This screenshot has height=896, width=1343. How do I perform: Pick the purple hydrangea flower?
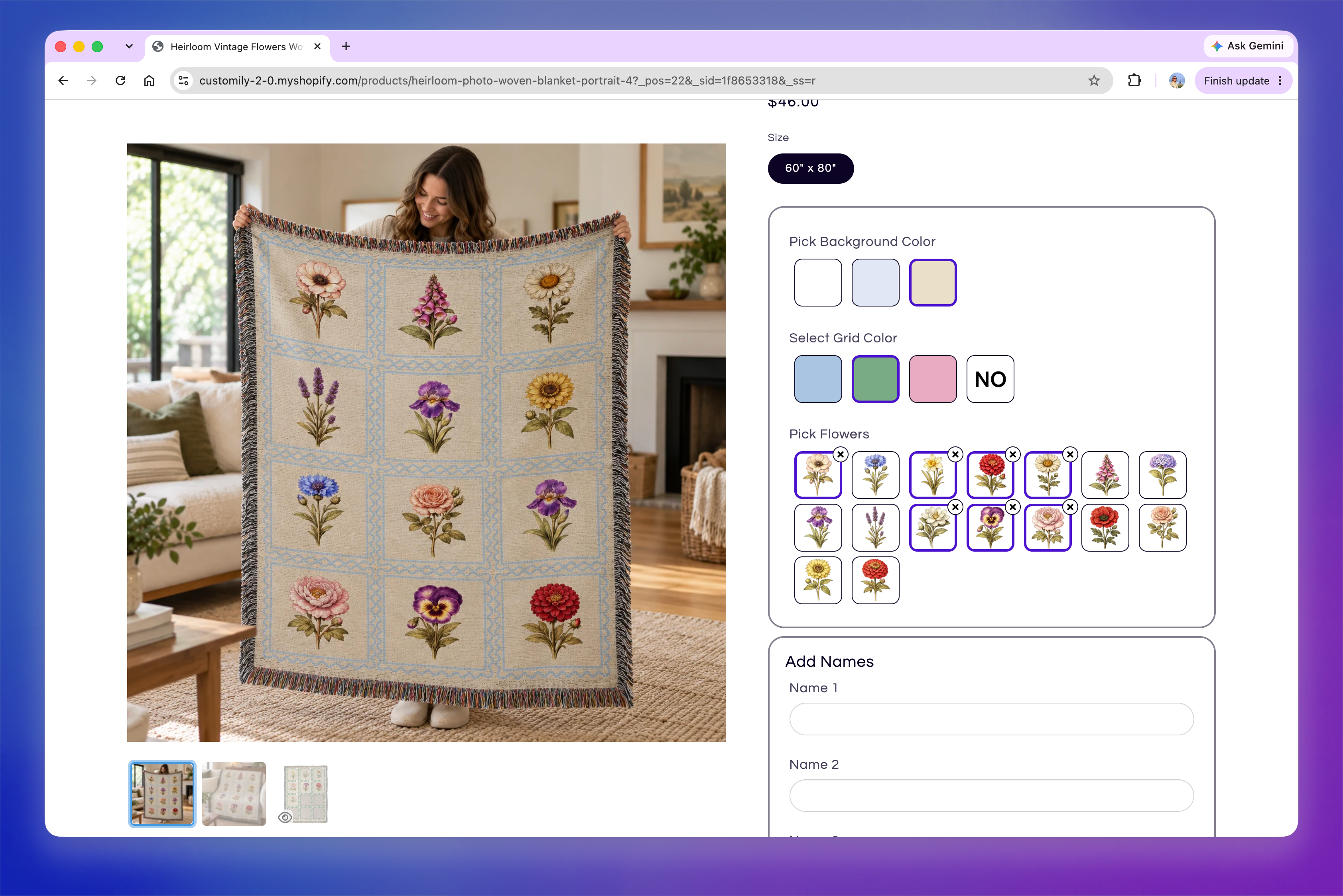1162,475
